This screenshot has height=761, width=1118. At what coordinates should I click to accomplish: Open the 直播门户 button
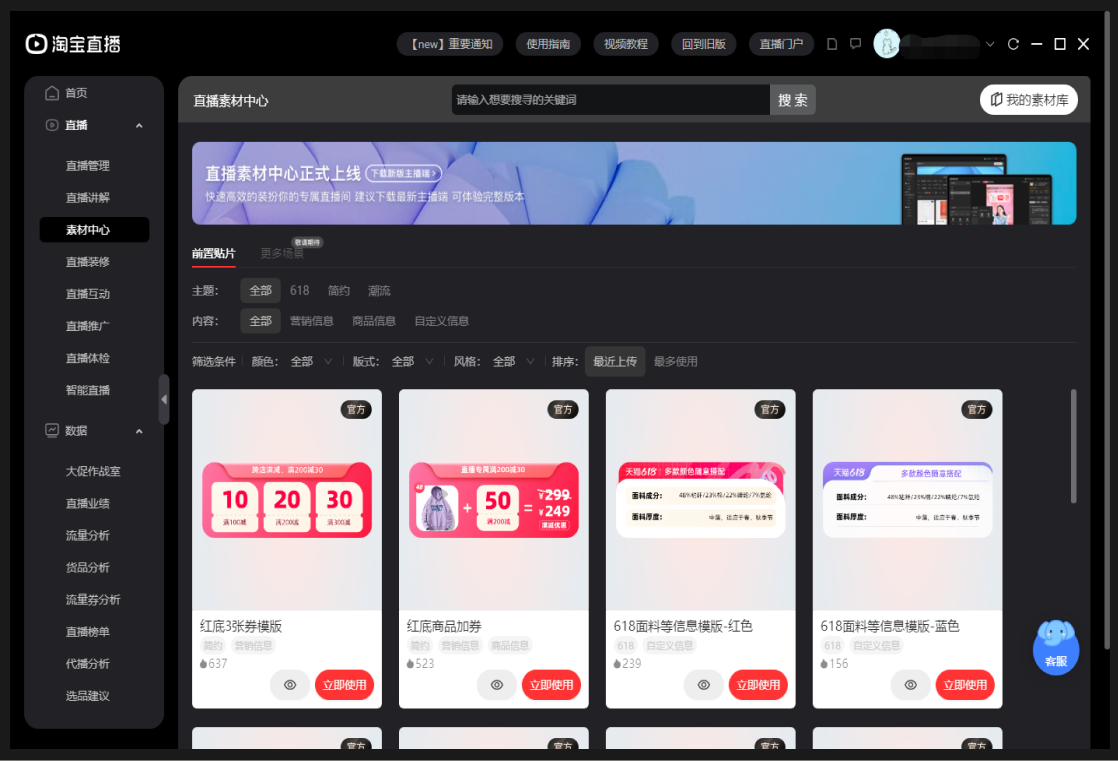pos(781,44)
